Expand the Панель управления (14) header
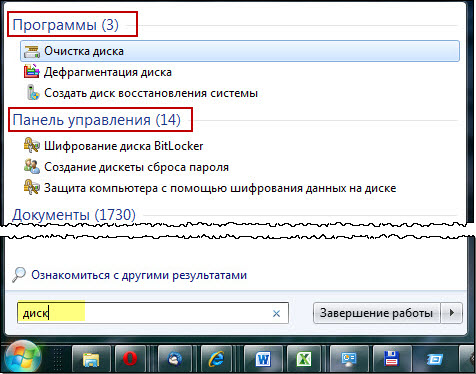 [x=96, y=120]
